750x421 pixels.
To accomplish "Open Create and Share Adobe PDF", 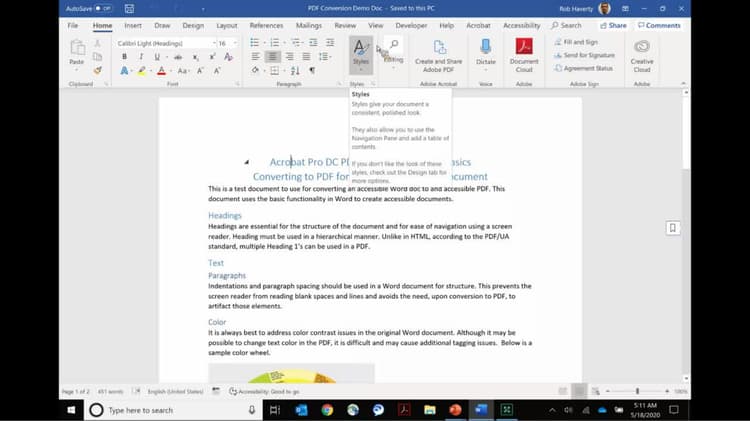I will (x=439, y=56).
